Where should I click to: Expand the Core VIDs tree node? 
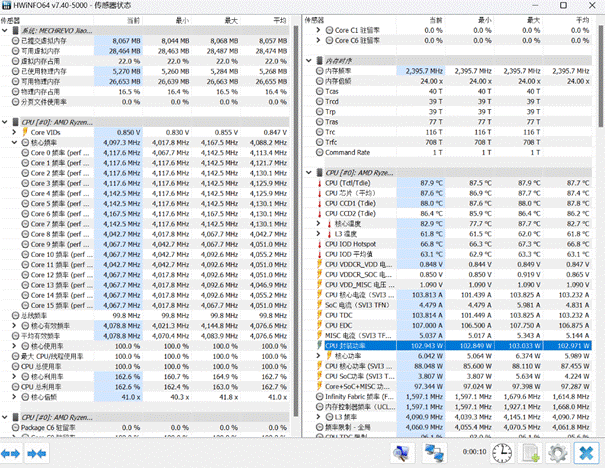point(15,132)
